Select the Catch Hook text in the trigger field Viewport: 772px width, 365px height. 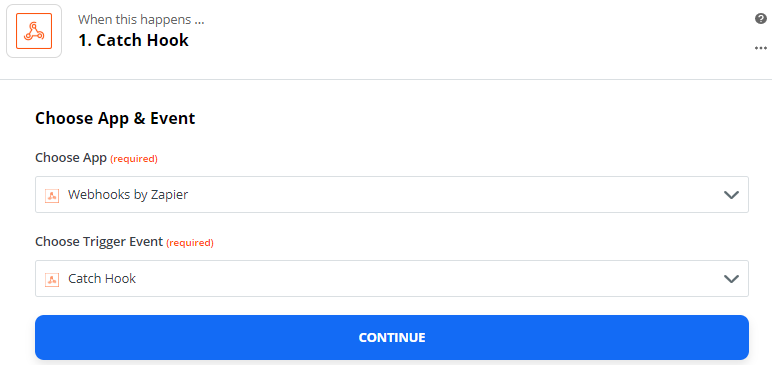tap(102, 278)
